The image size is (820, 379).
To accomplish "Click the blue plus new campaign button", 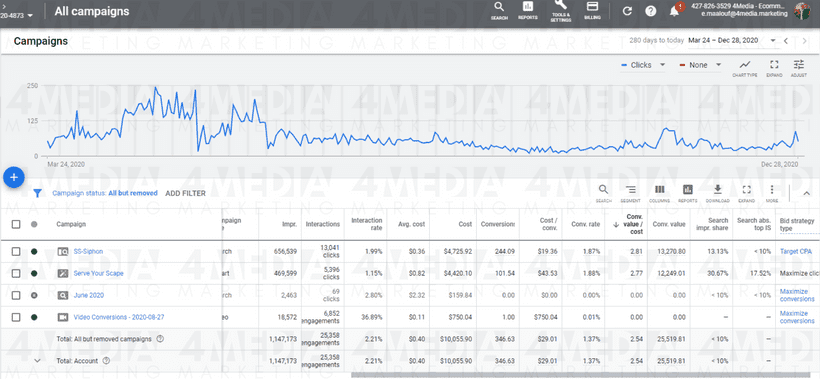I will [14, 178].
